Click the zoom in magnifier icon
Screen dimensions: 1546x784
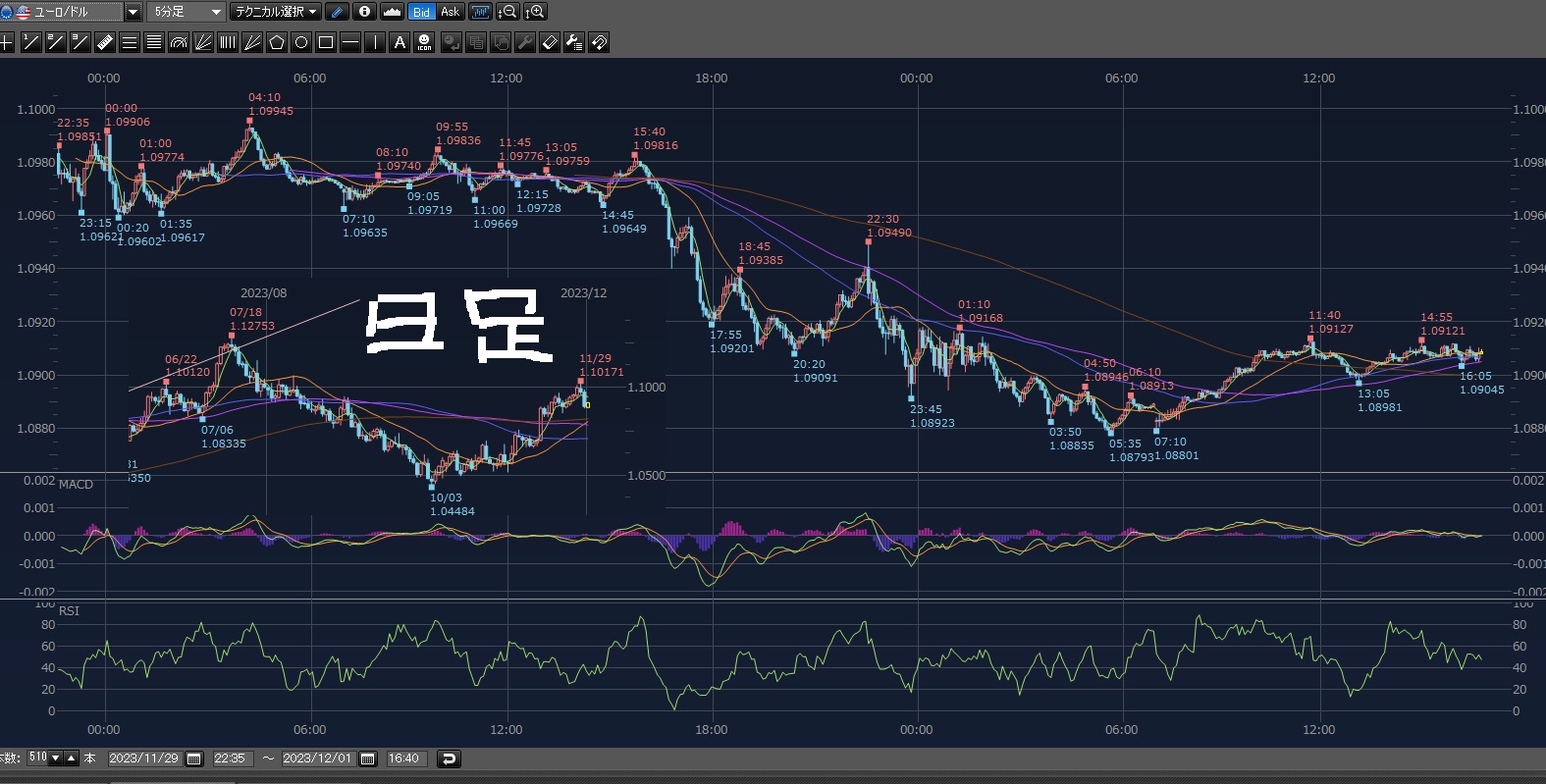click(x=535, y=12)
